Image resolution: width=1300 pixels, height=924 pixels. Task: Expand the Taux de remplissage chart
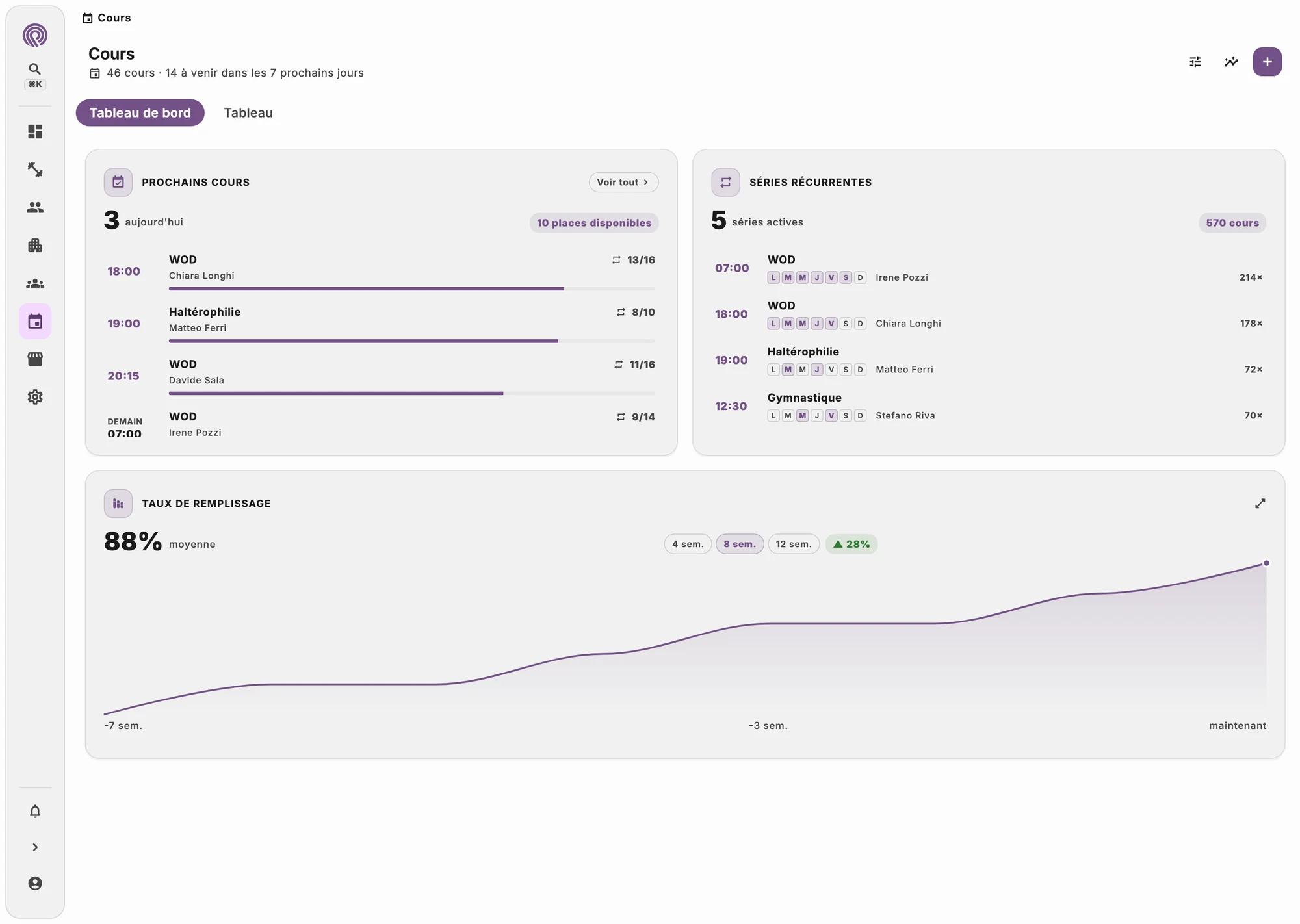coord(1260,504)
